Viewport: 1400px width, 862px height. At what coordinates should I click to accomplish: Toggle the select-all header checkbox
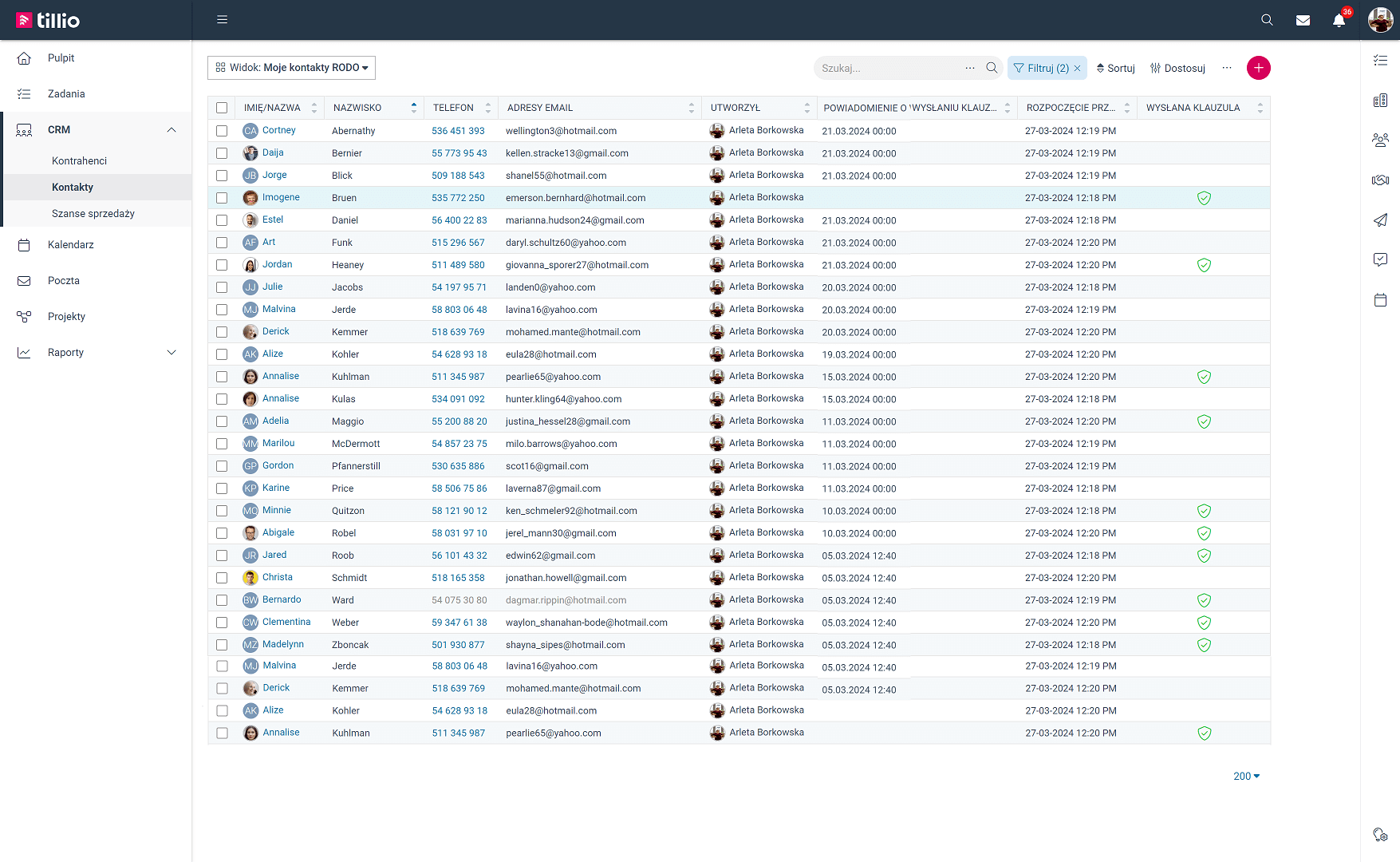tap(222, 108)
